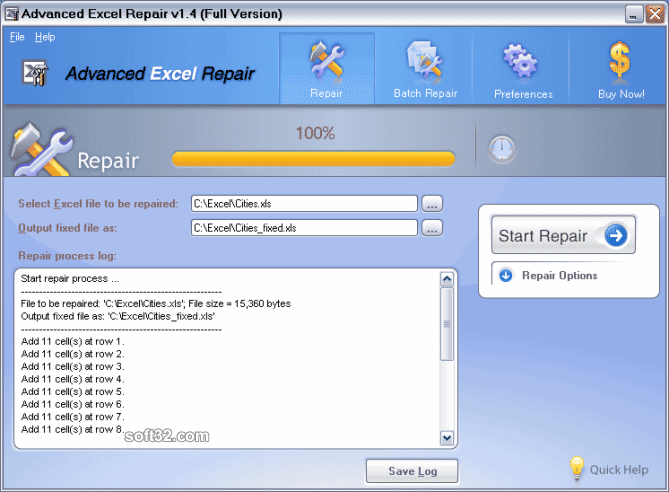
Task: Click the 100% repair progress bar
Action: coord(313,159)
